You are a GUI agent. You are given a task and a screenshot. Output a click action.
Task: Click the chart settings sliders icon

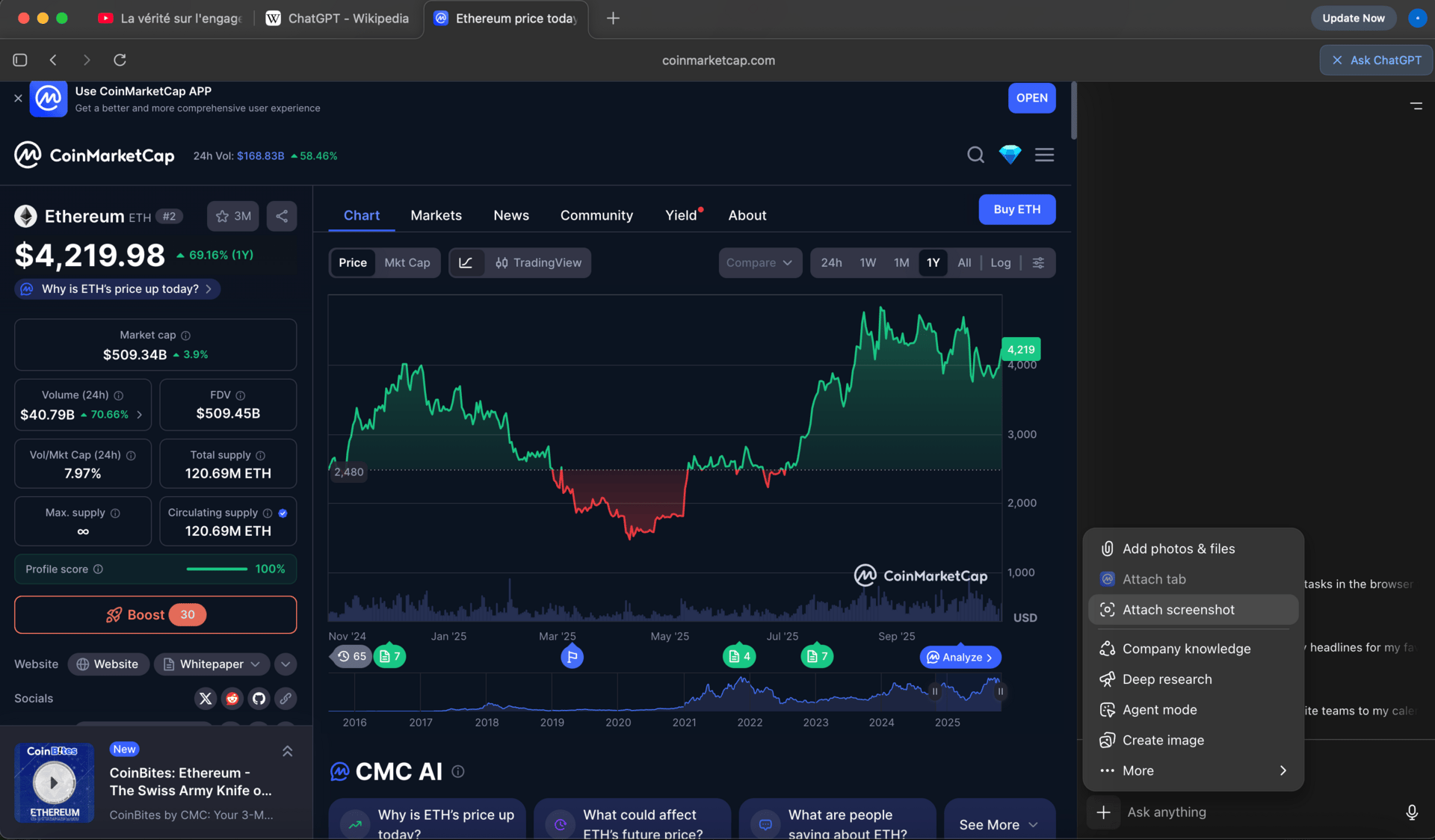tap(1038, 262)
